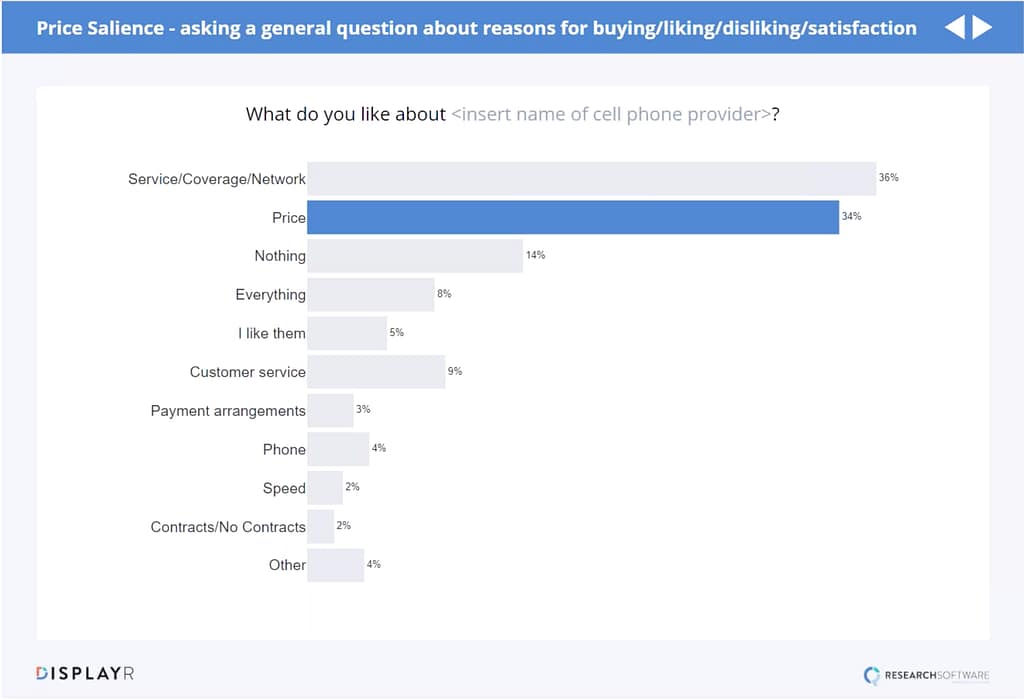The width and height of the screenshot is (1024, 700).
Task: Click the 34% data label
Action: [x=851, y=216]
